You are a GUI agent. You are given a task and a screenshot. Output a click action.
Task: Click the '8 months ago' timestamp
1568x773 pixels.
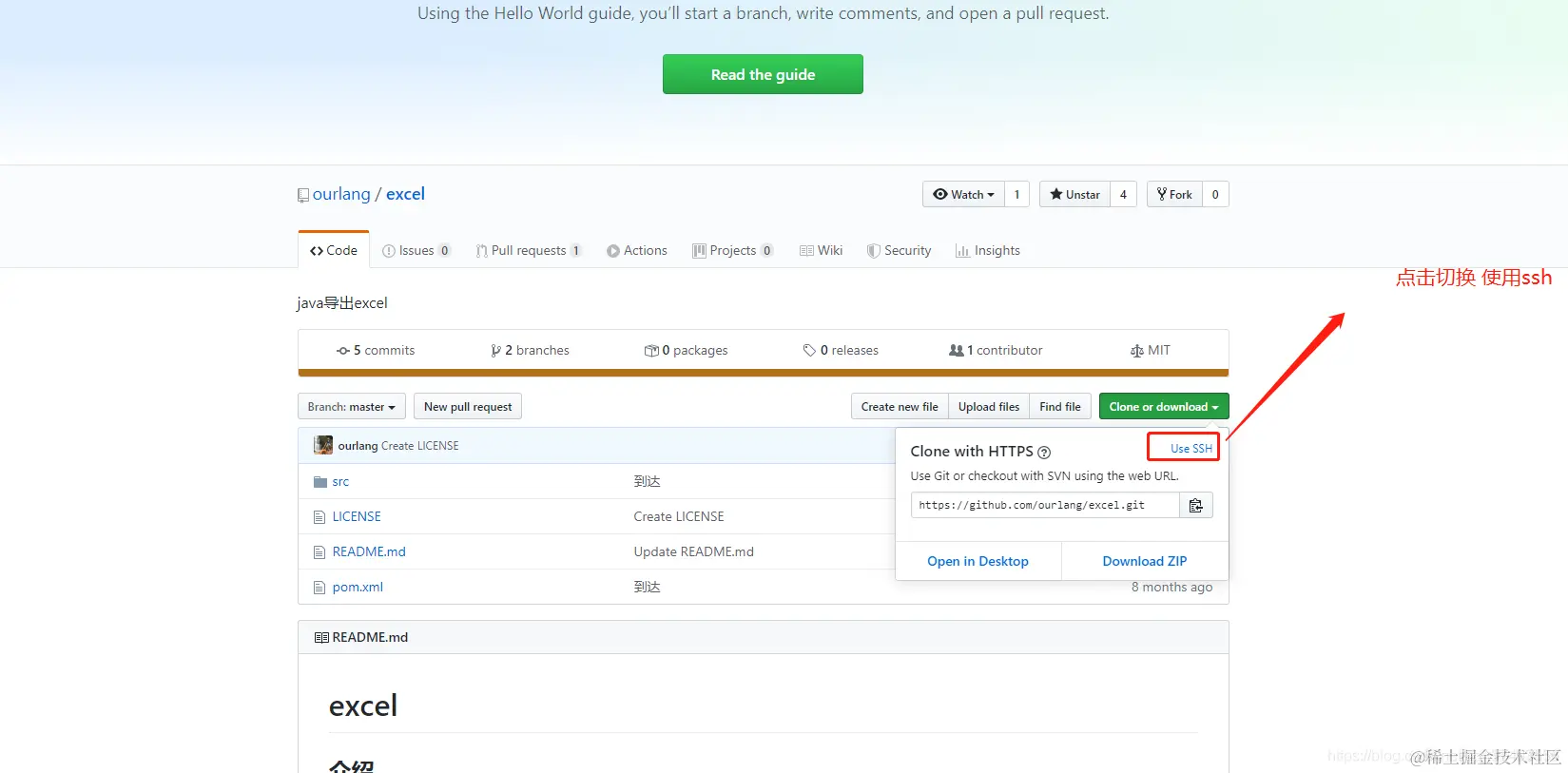pyautogui.click(x=1171, y=587)
